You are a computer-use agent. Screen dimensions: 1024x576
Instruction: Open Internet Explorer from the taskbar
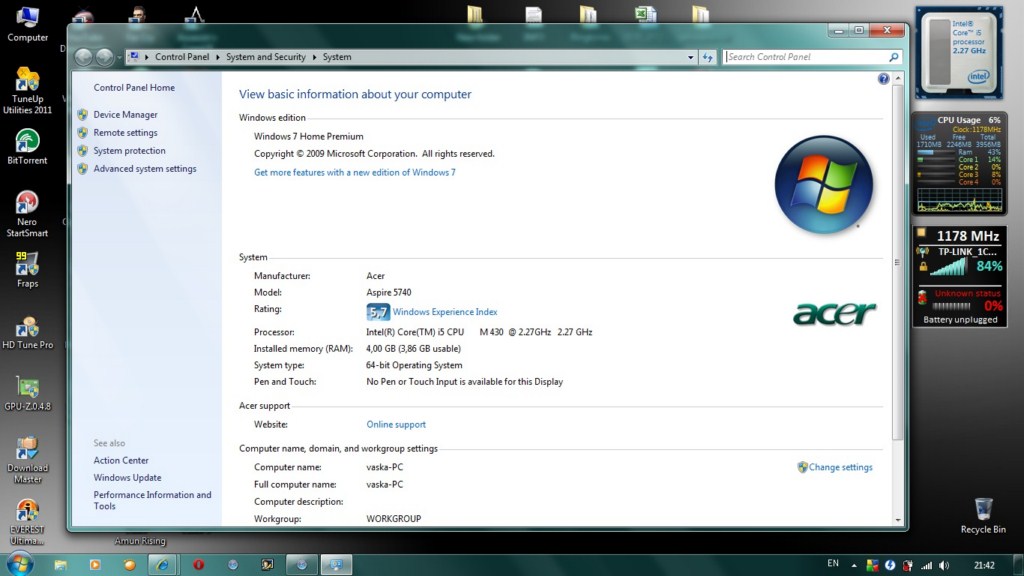162,564
